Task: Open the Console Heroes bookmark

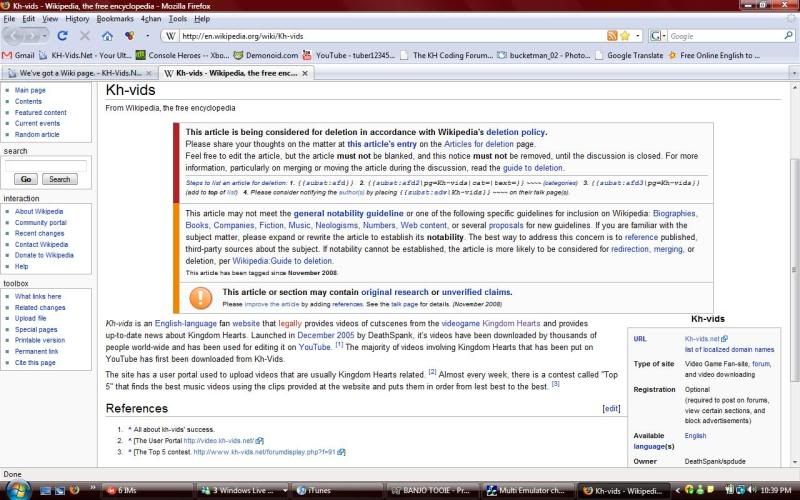Action: pyautogui.click(x=182, y=55)
